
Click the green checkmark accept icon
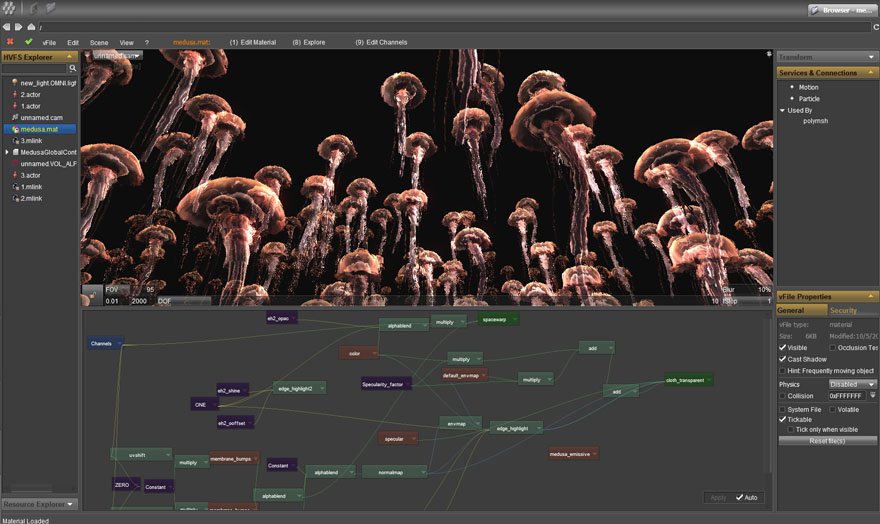coord(29,42)
